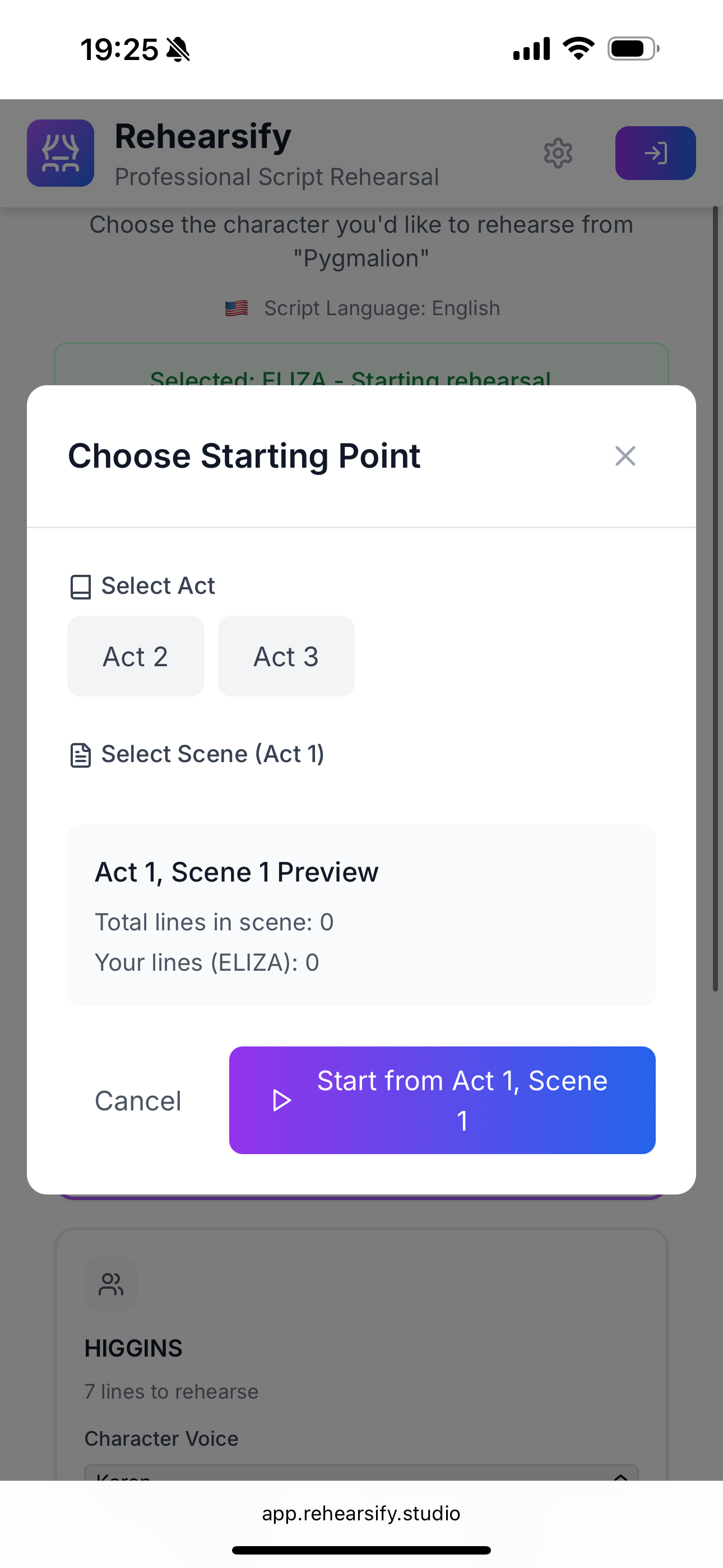Select Act 3
723x1568 pixels.
tap(286, 656)
